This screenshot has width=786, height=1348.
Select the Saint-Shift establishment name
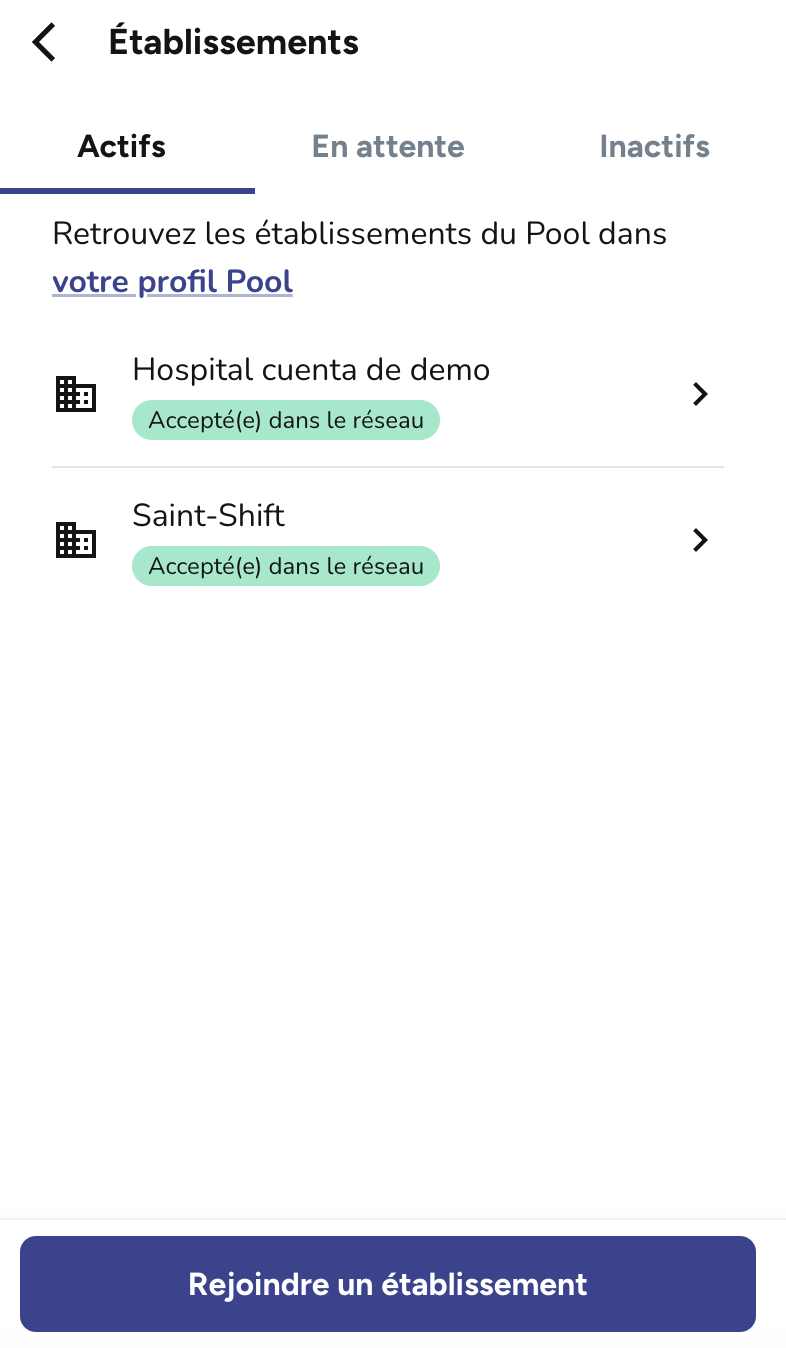[208, 516]
